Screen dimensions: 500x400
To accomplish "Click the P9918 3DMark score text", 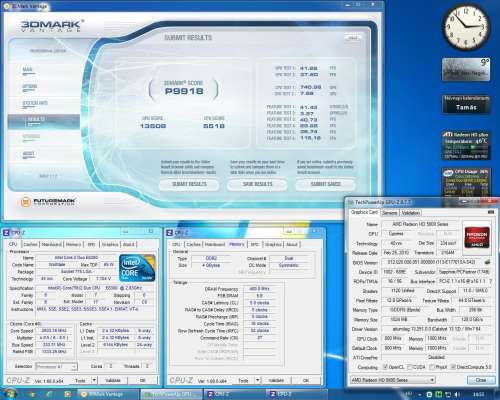I will (184, 91).
